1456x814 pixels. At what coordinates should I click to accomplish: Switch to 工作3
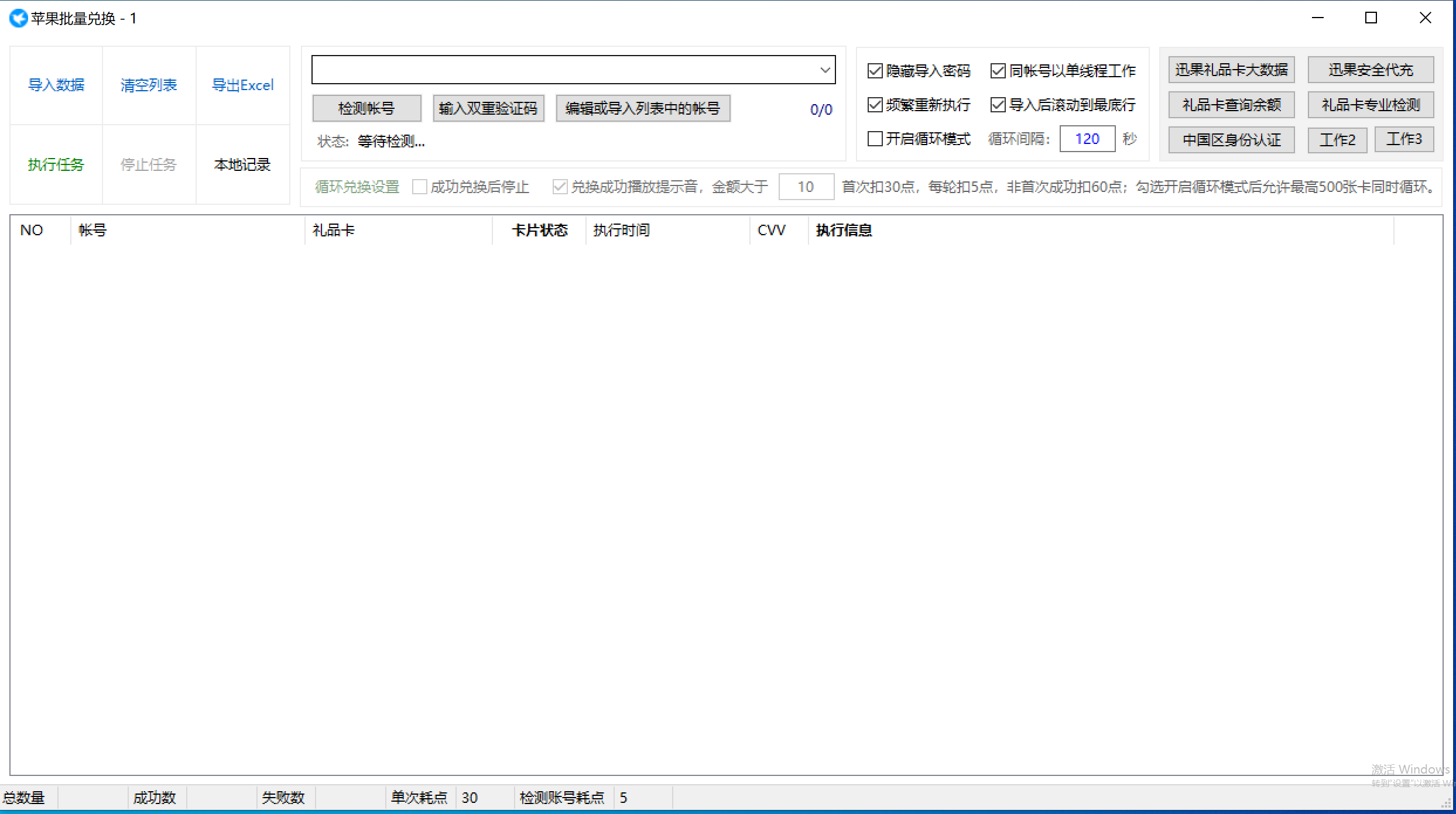click(x=1404, y=139)
